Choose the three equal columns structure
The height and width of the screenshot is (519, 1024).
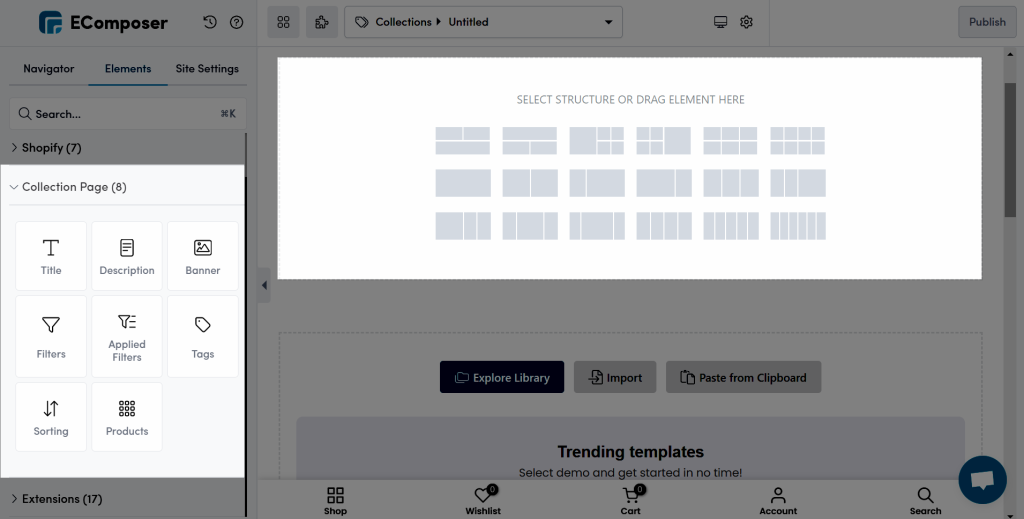[x=731, y=183]
